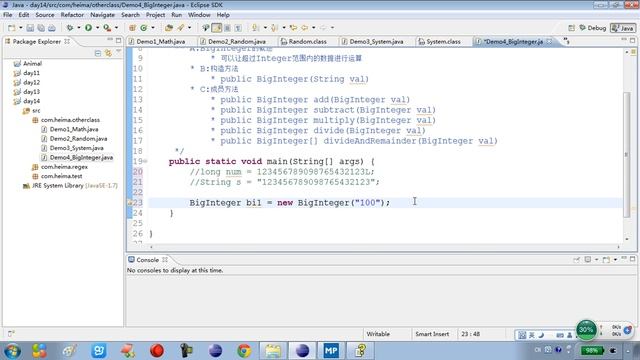This screenshot has height=360, width=640.
Task: Open the MP app on taskbar
Action: click(x=331, y=351)
